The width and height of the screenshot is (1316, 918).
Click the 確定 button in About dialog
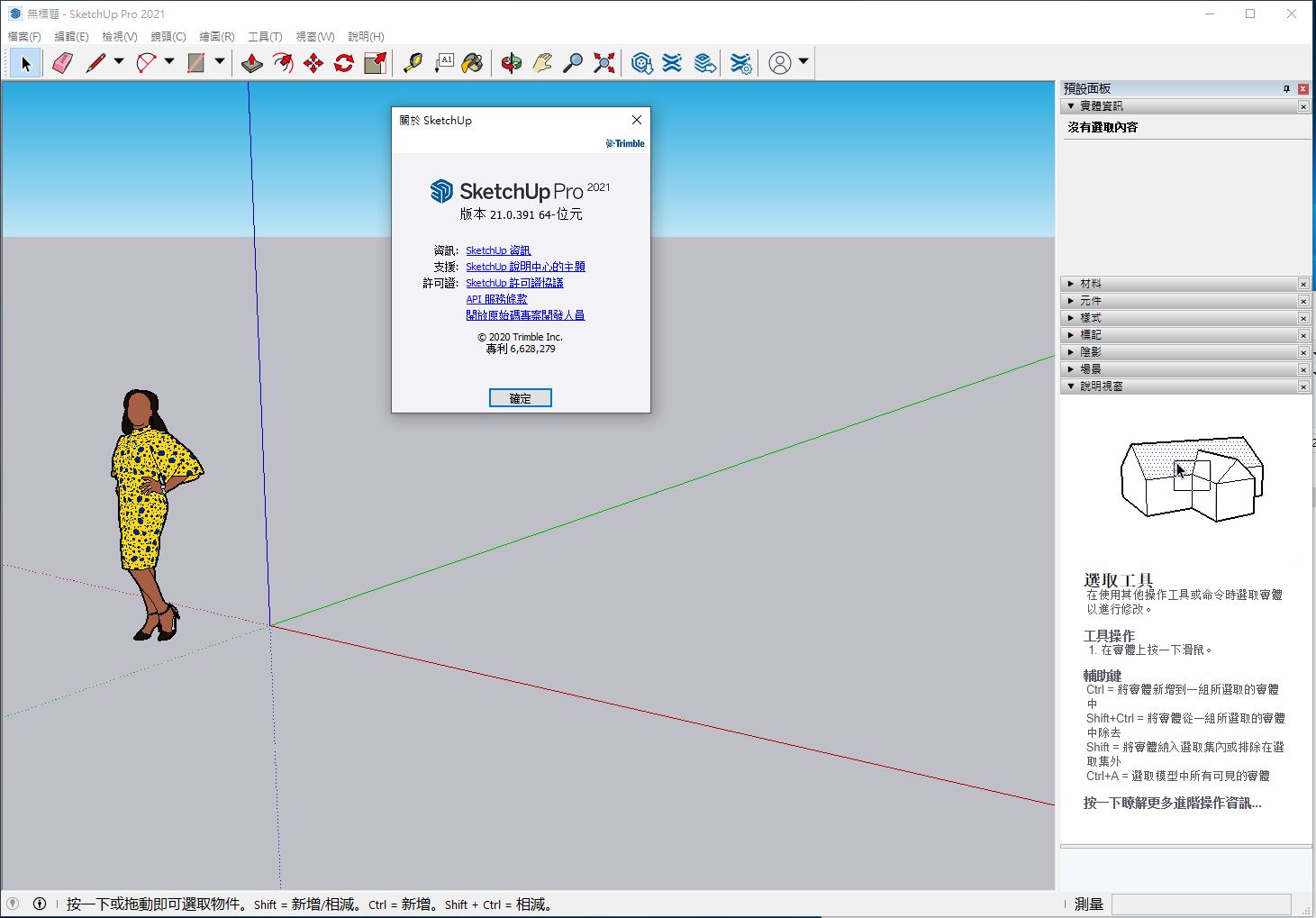(x=521, y=398)
